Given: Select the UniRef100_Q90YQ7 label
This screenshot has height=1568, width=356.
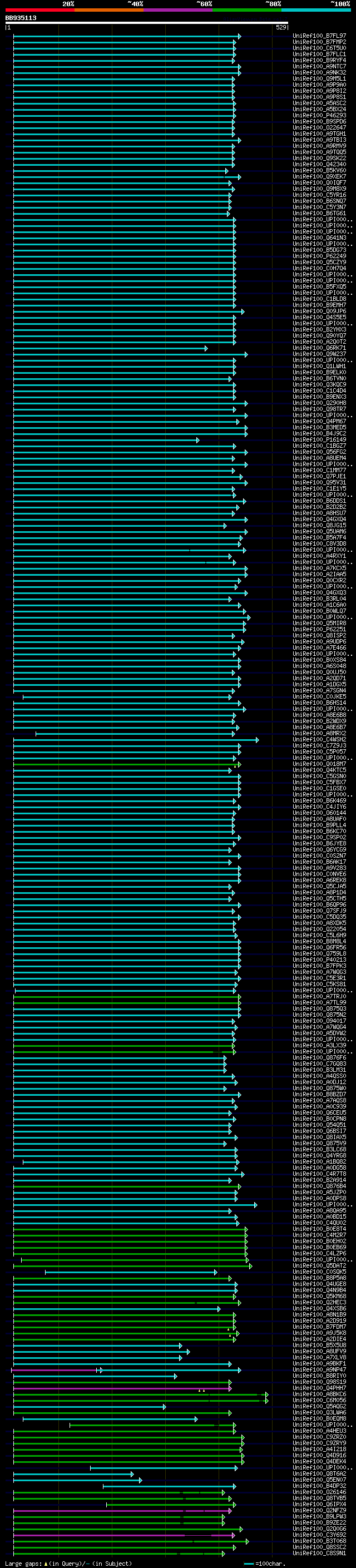Looking at the screenshot, I should click(319, 336).
